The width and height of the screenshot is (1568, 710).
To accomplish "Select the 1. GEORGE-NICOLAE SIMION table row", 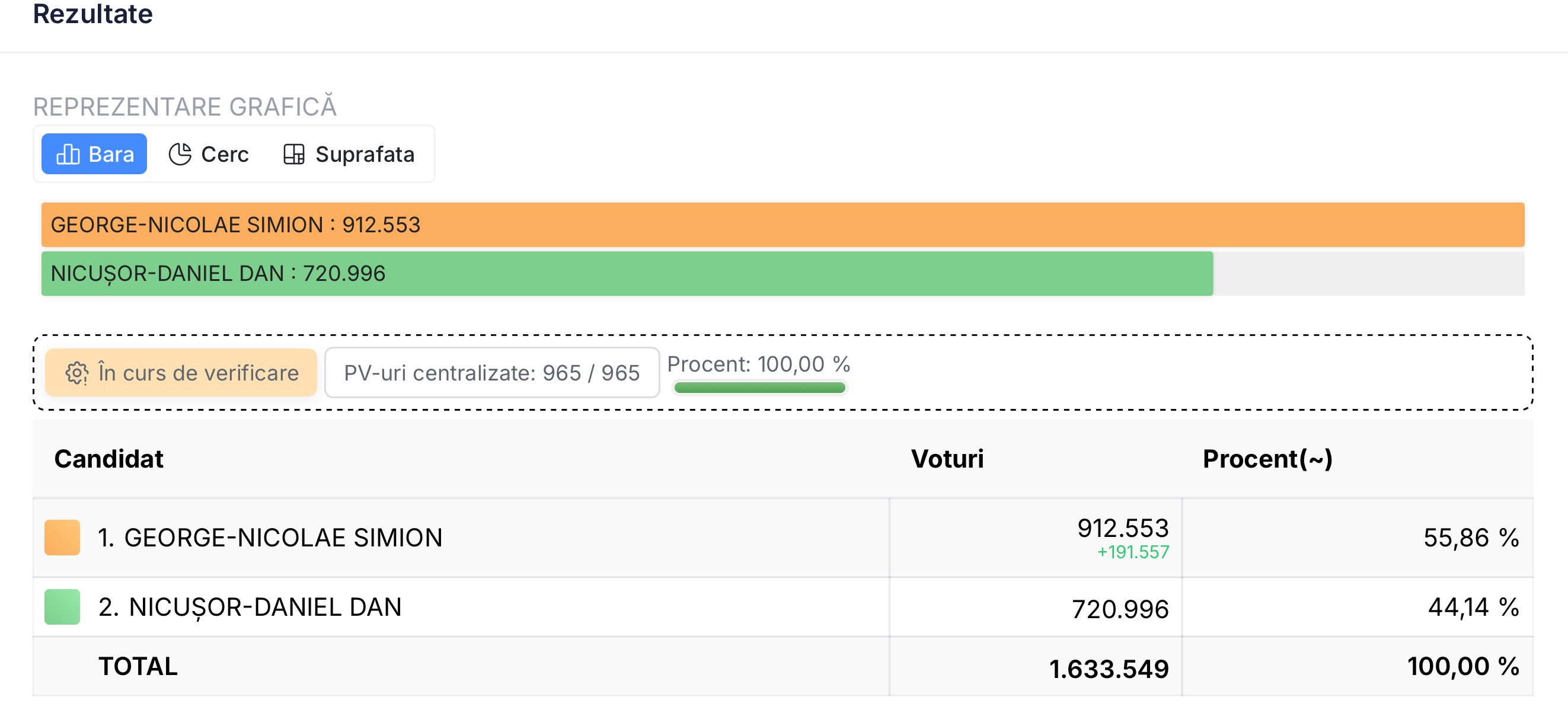I will 783,538.
